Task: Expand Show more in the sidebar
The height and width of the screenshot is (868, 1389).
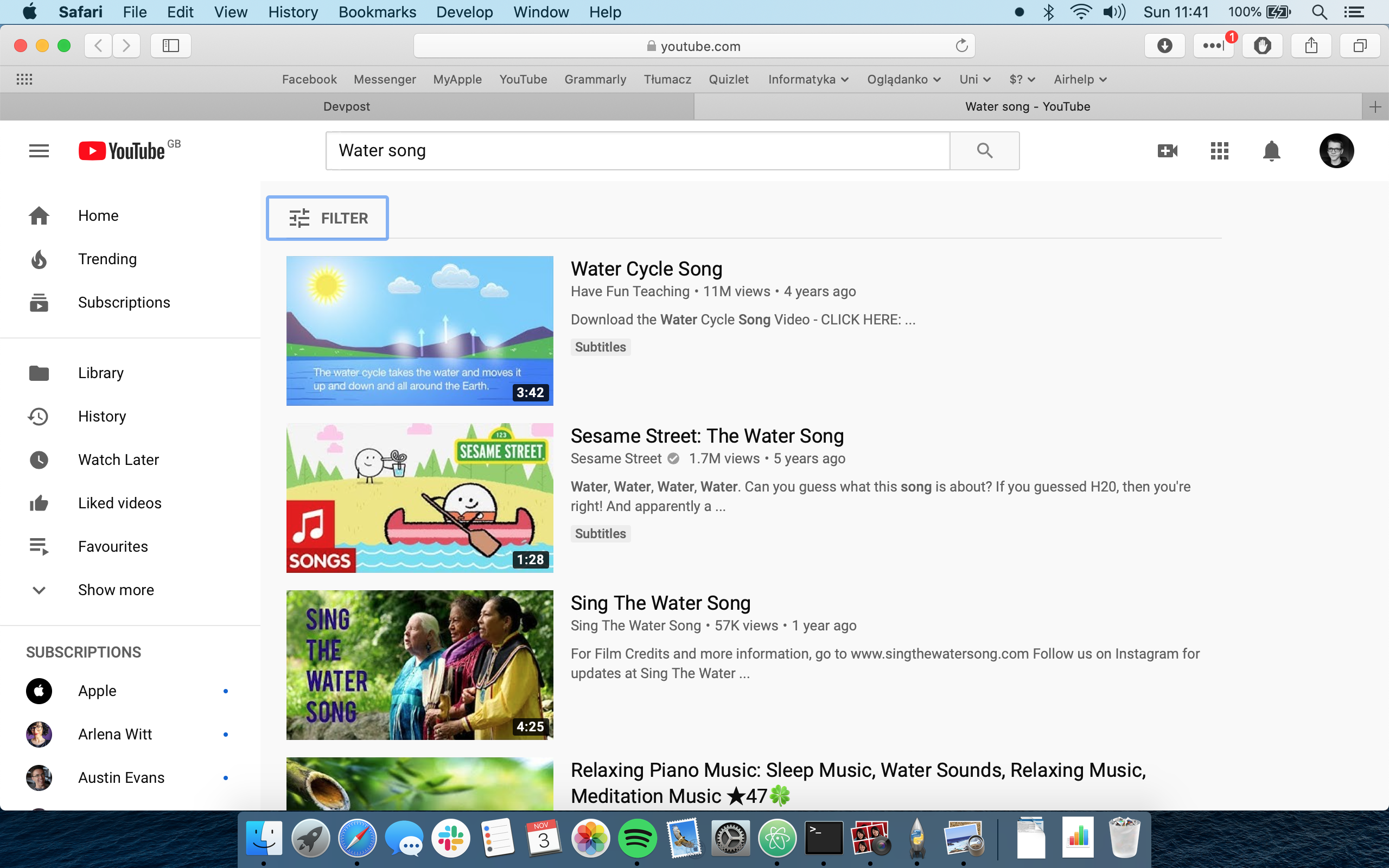Action: [x=116, y=590]
